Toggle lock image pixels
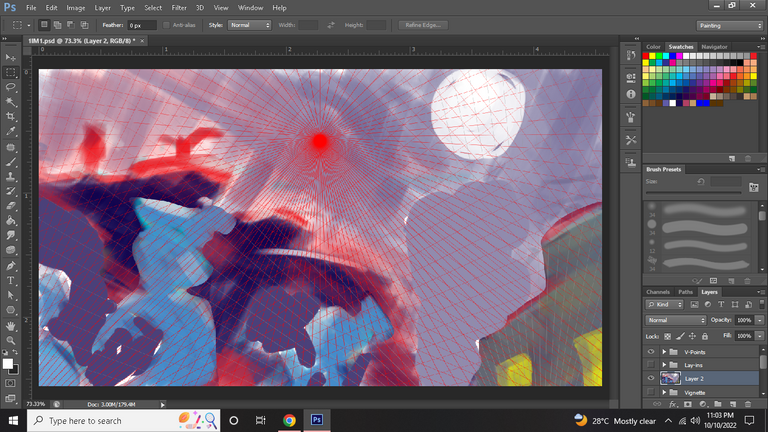Image resolution: width=768 pixels, height=432 pixels. coord(680,336)
